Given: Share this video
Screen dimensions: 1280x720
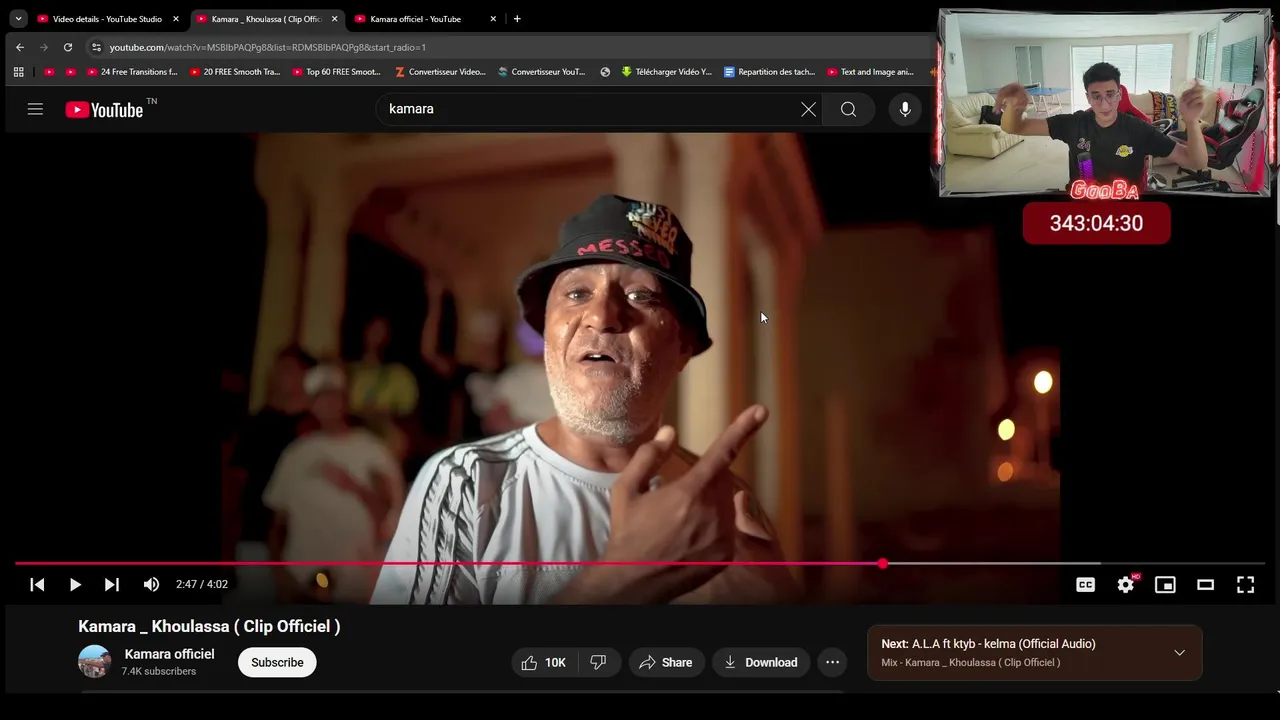Looking at the screenshot, I should pos(666,662).
